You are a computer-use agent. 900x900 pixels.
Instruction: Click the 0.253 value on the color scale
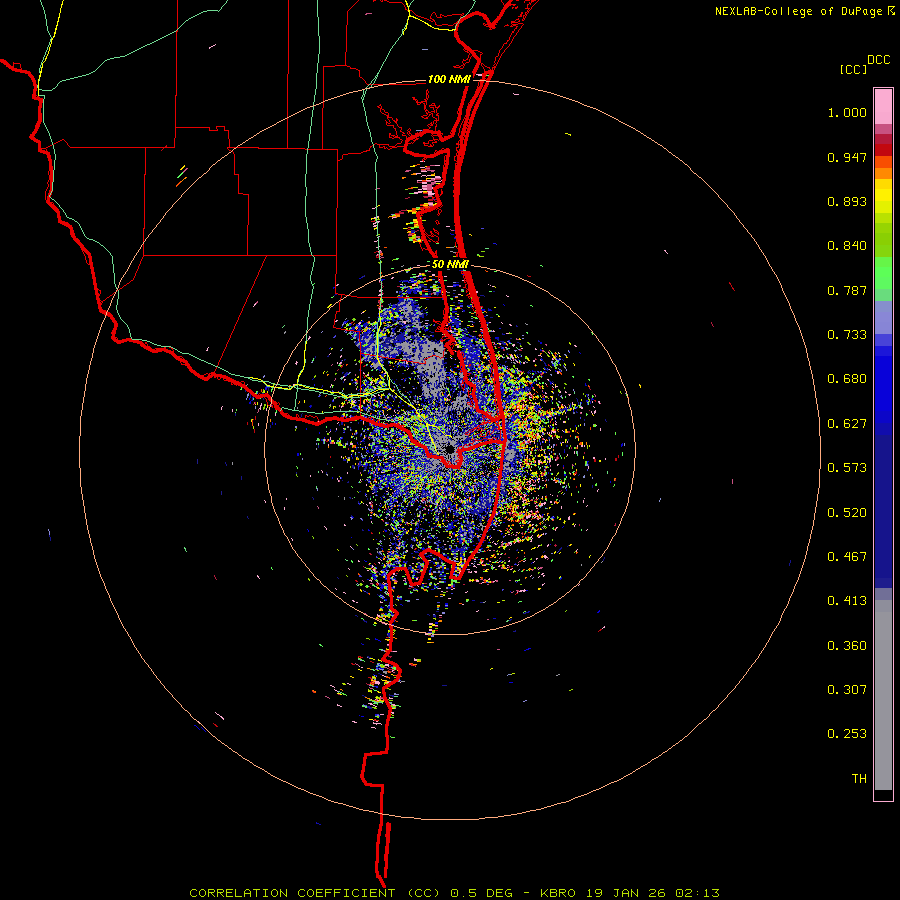coord(847,734)
